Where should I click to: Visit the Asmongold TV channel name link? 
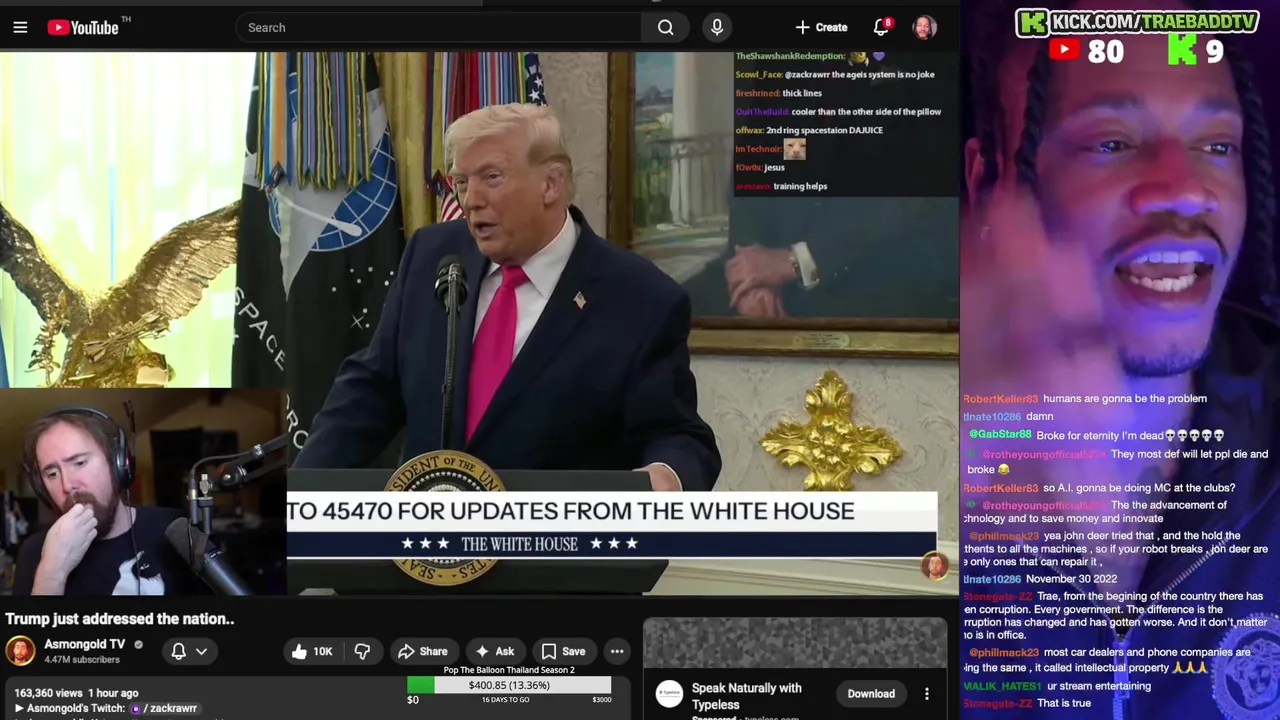coord(84,644)
